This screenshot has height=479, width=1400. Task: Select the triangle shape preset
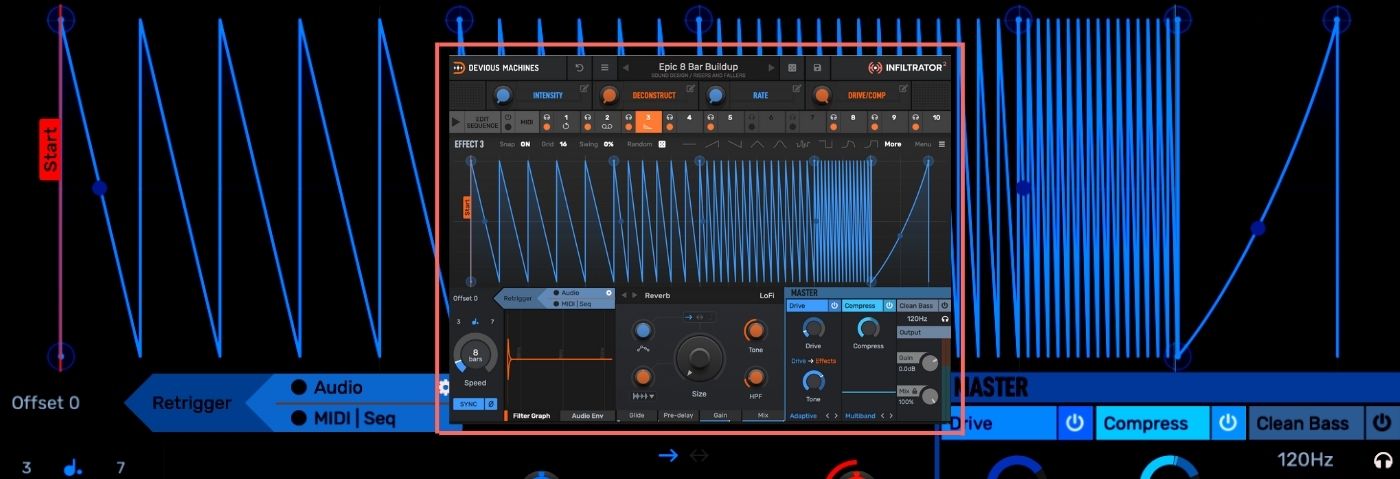(757, 144)
